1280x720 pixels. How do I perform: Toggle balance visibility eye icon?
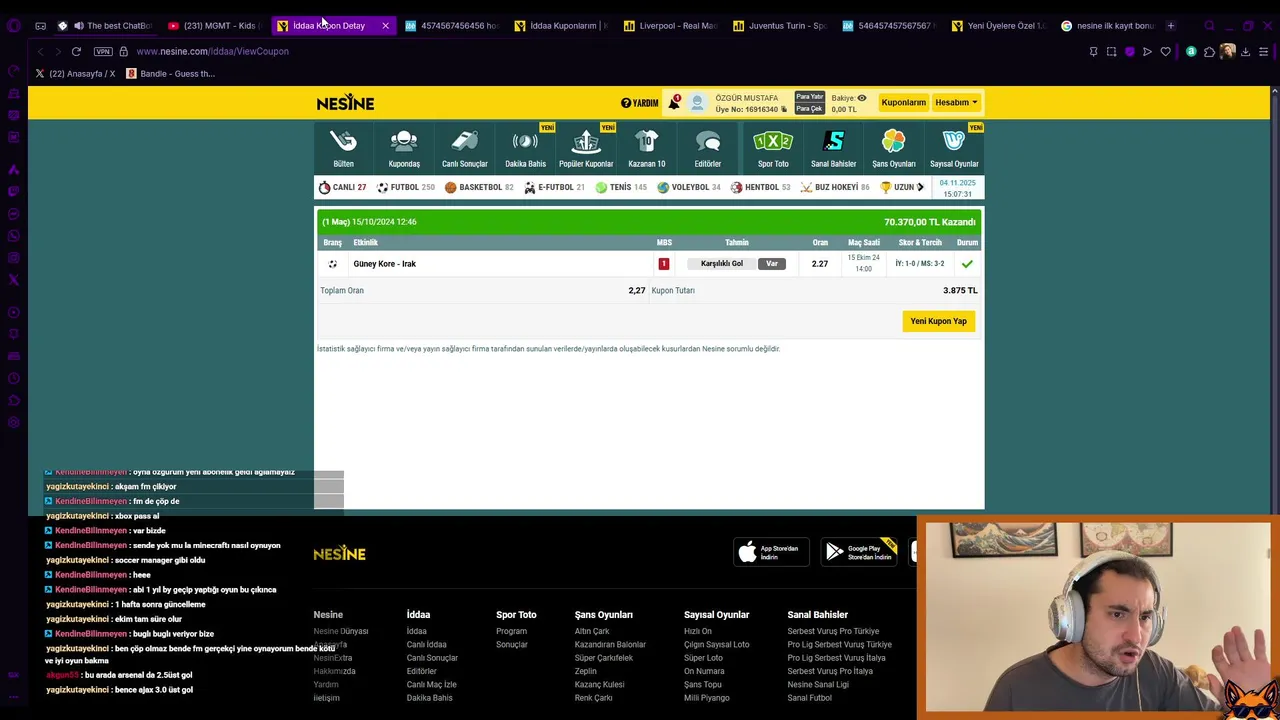click(862, 98)
